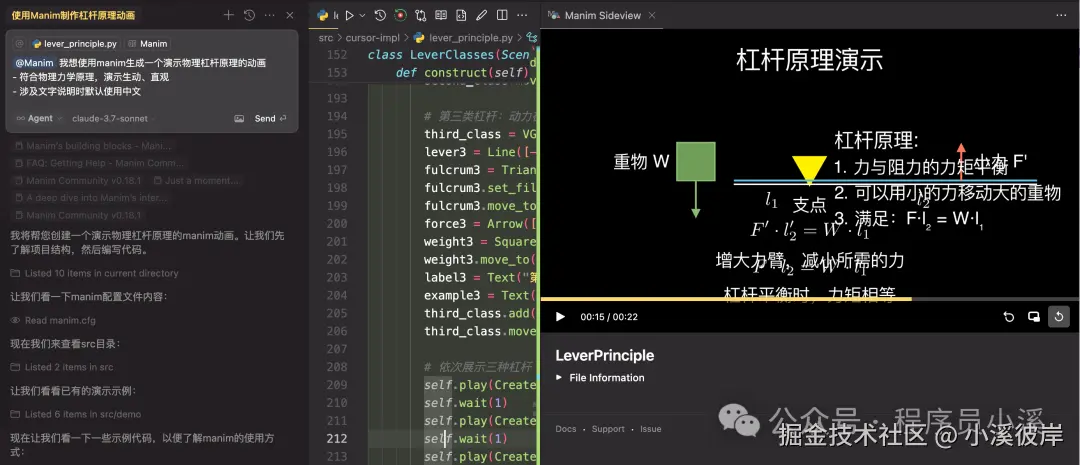Start a new chat with the plus icon

click(229, 15)
